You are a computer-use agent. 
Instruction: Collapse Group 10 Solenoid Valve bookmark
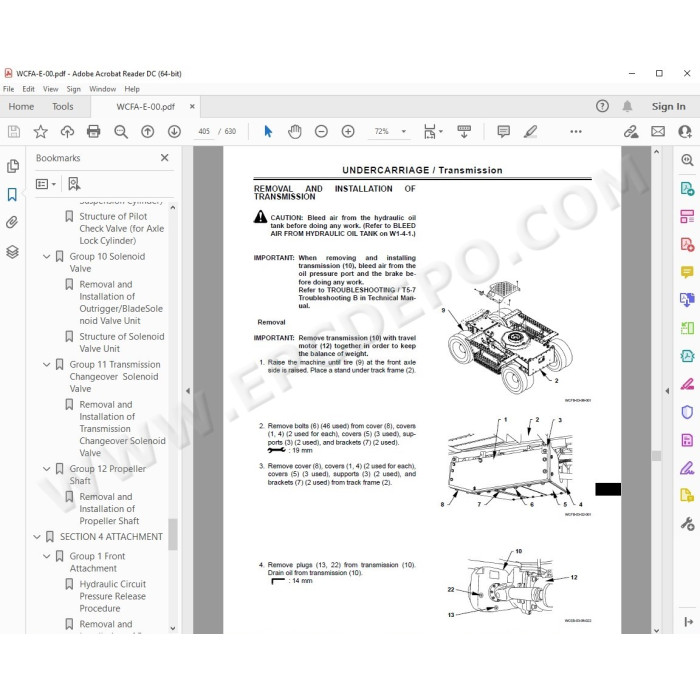[46, 257]
